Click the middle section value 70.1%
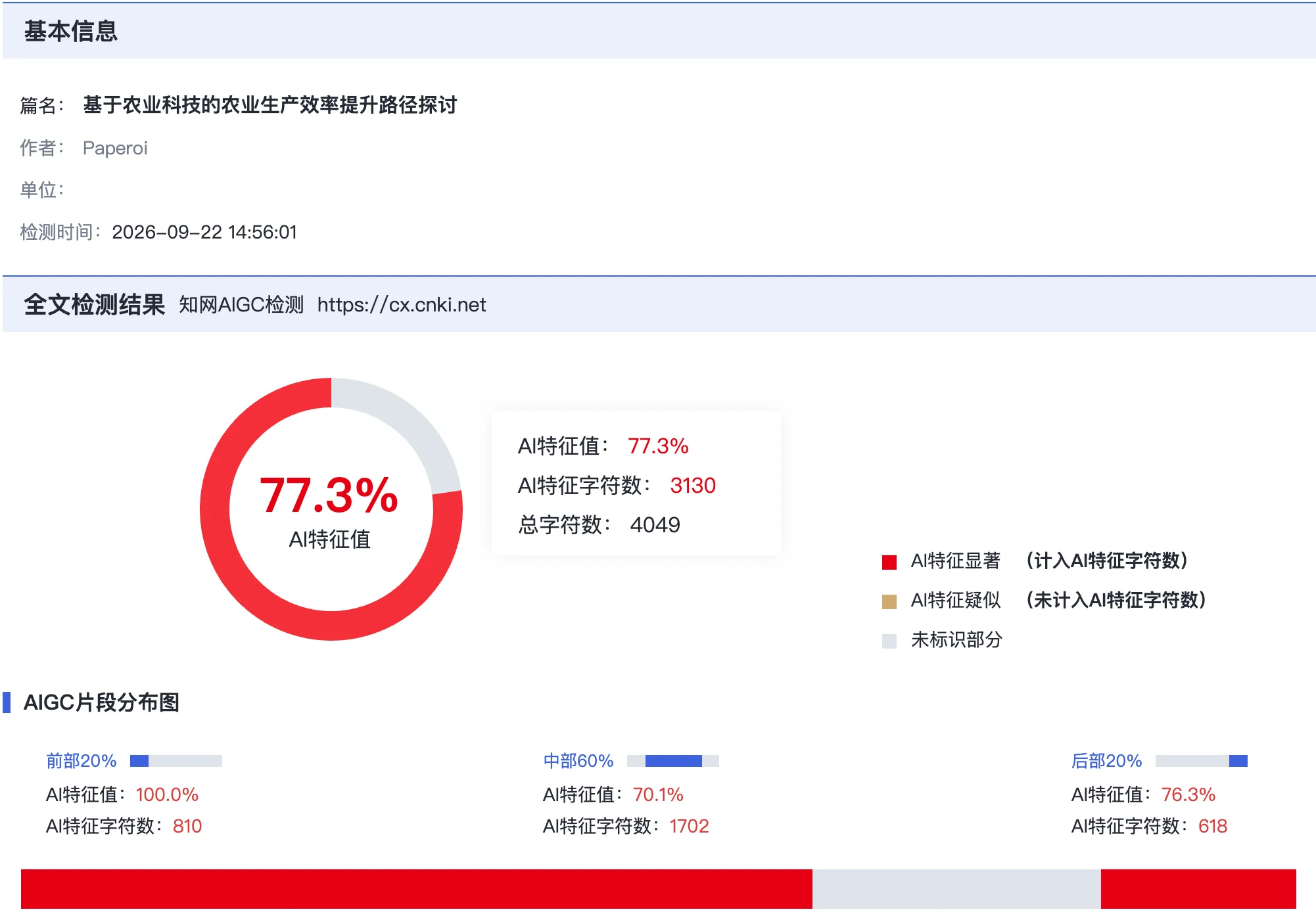 click(658, 794)
